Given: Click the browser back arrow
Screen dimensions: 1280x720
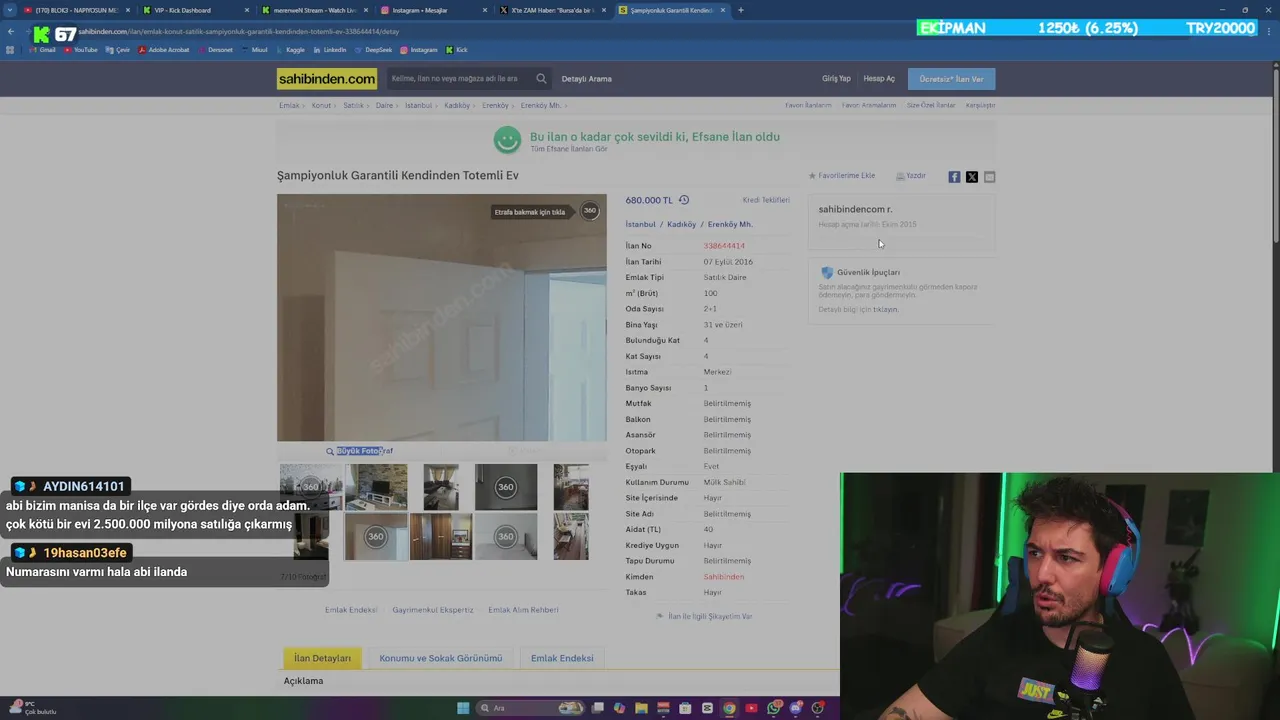Looking at the screenshot, I should point(11,32).
